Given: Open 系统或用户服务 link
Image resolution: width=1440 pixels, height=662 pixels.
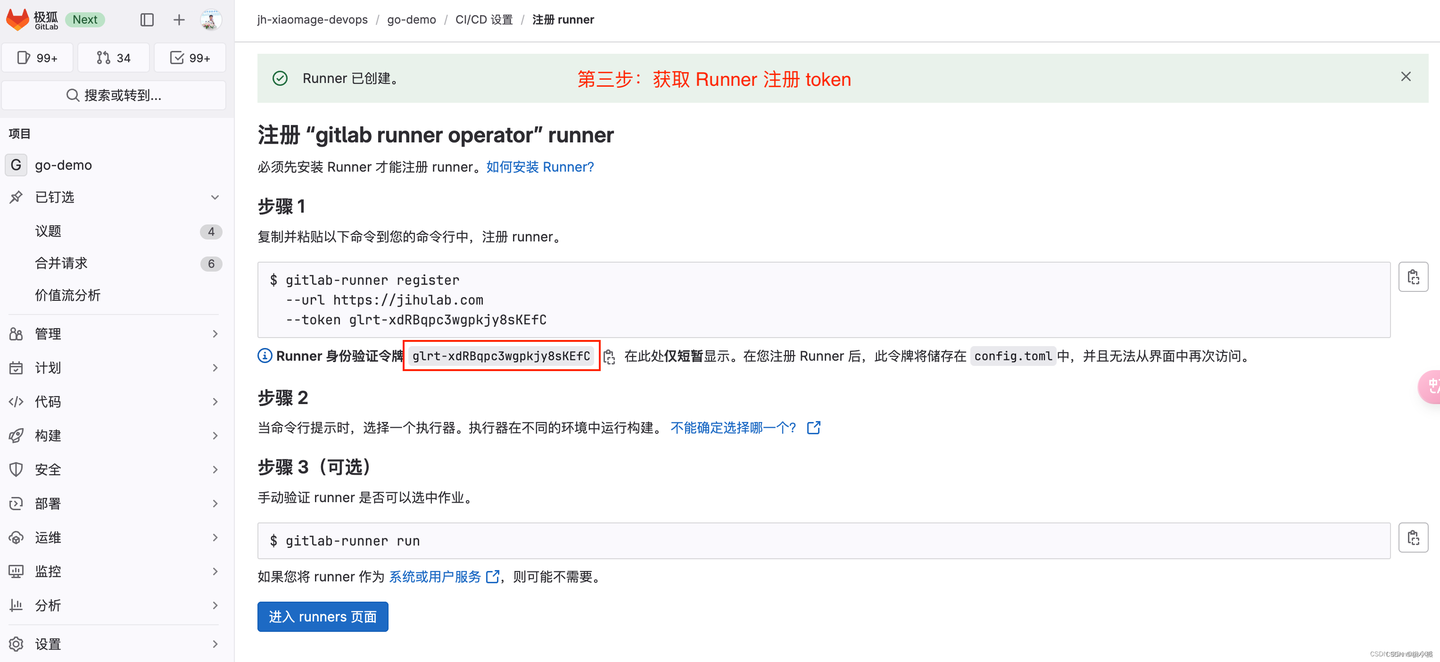Looking at the screenshot, I should [x=435, y=577].
